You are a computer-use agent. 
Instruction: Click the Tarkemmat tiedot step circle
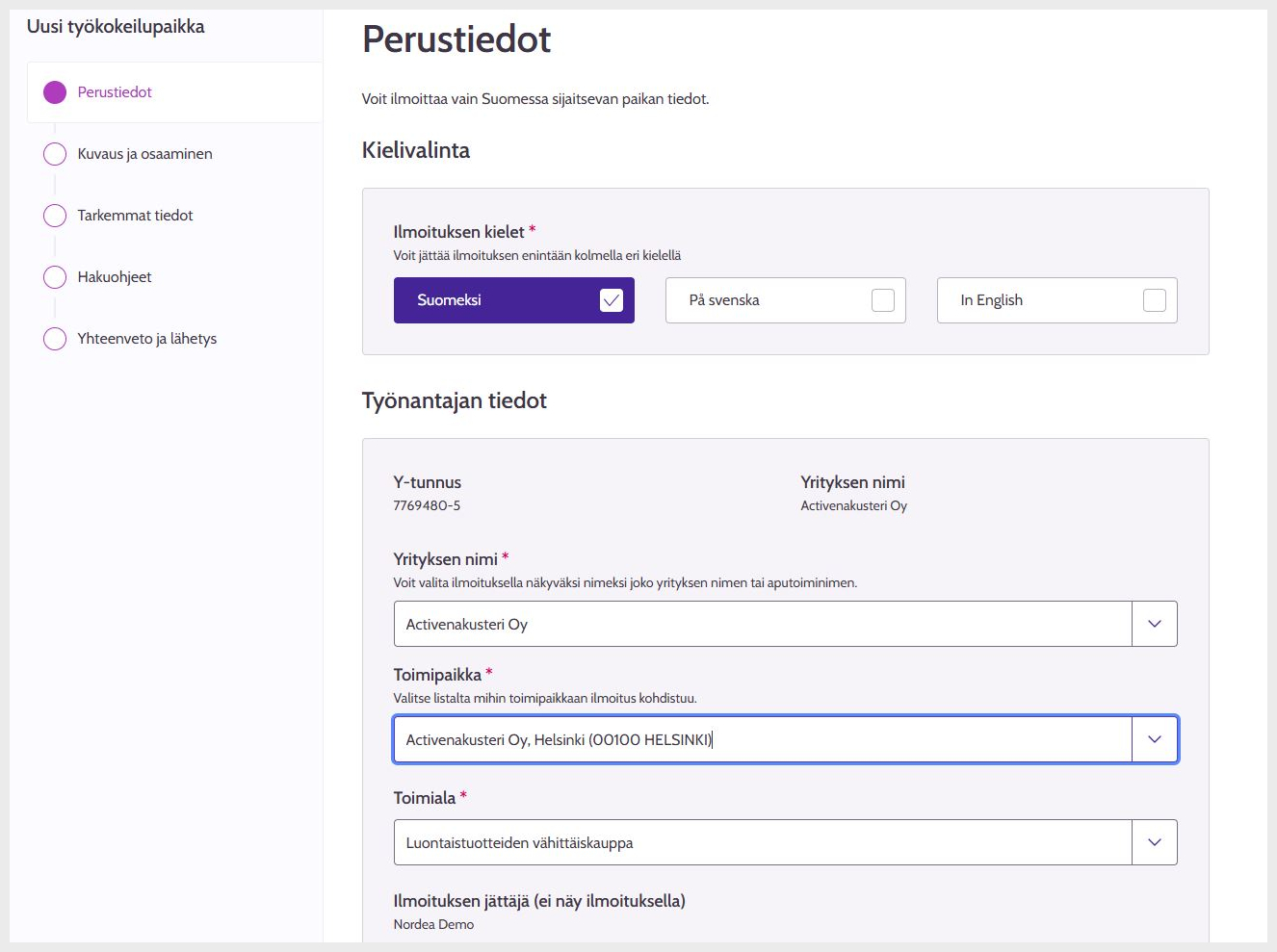pyautogui.click(x=55, y=216)
